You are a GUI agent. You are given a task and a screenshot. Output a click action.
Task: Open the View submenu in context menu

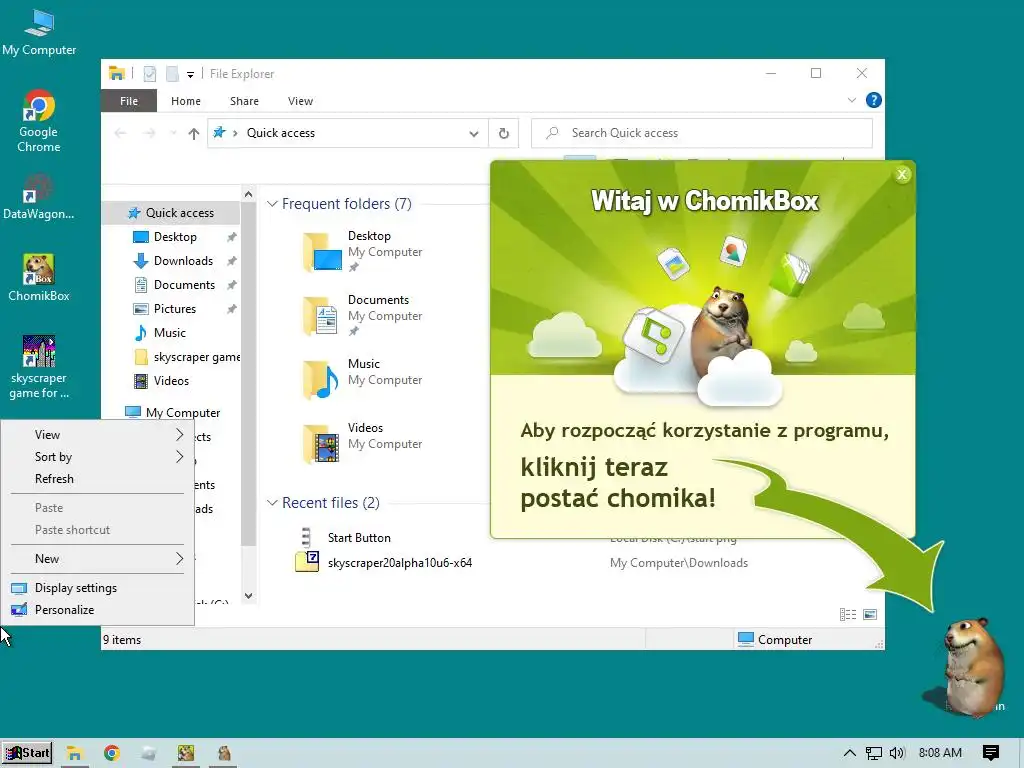[x=98, y=435]
